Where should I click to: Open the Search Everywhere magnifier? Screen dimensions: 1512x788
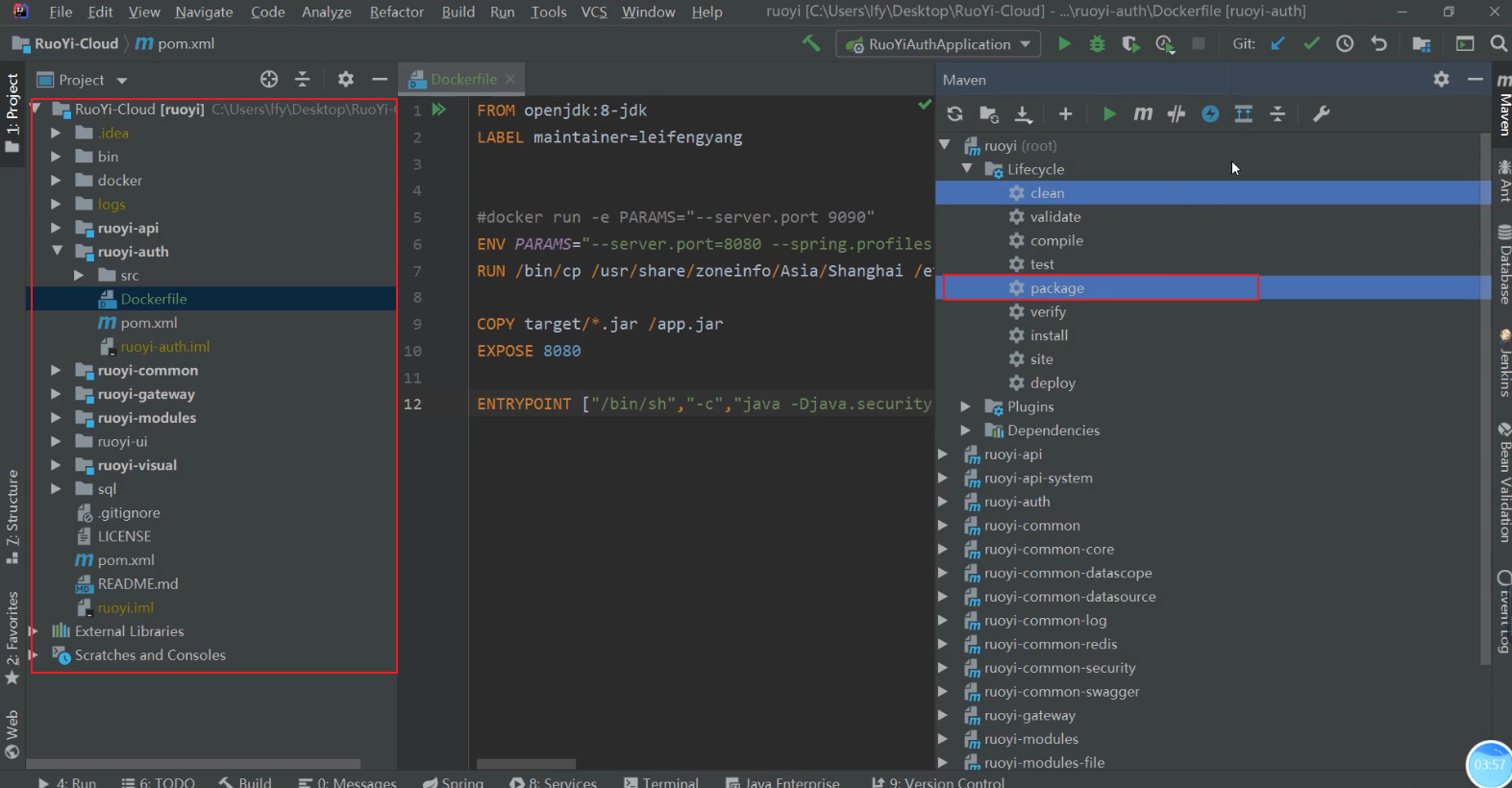1498,43
